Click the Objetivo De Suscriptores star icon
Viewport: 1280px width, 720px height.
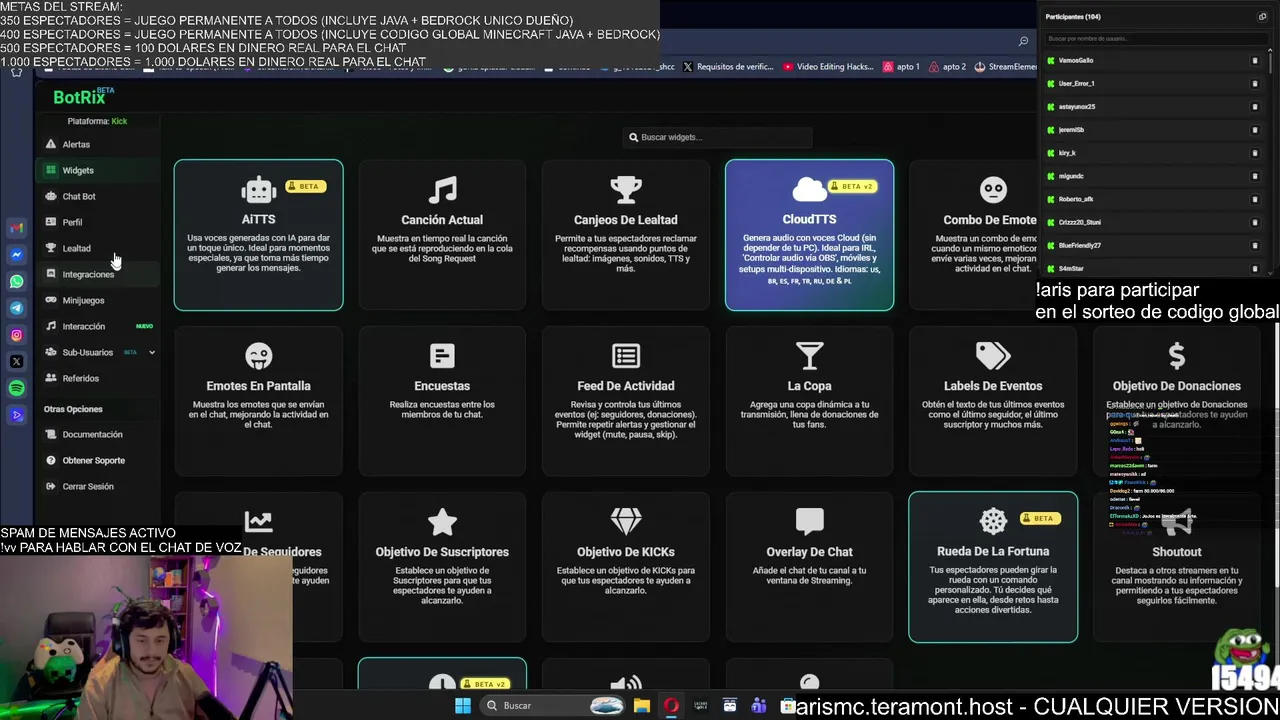click(x=442, y=521)
